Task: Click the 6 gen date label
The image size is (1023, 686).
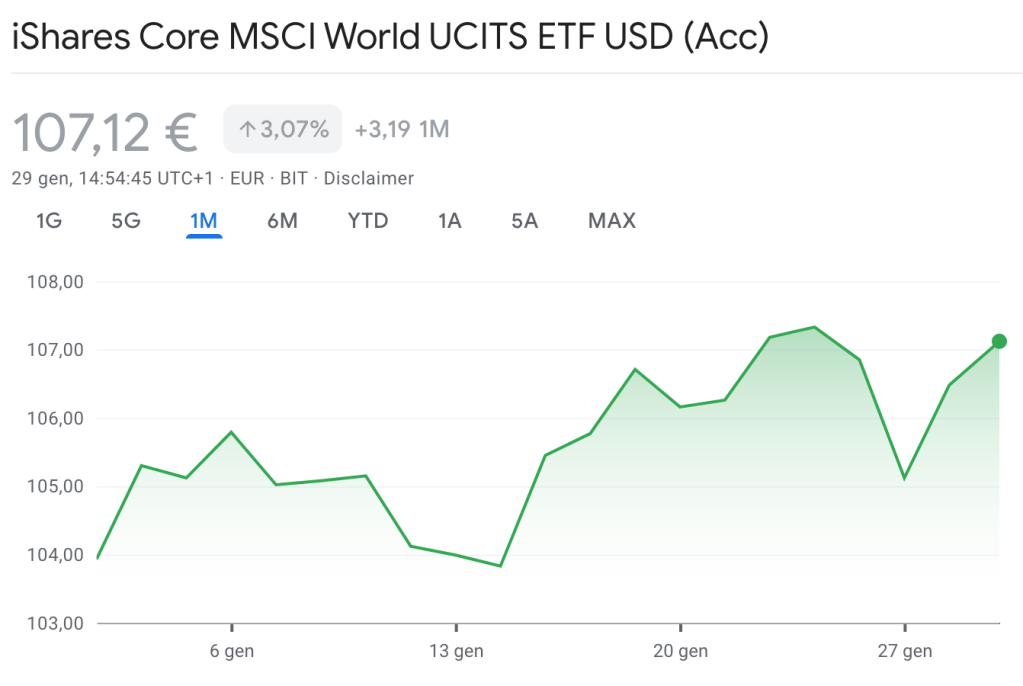Action: [x=232, y=651]
